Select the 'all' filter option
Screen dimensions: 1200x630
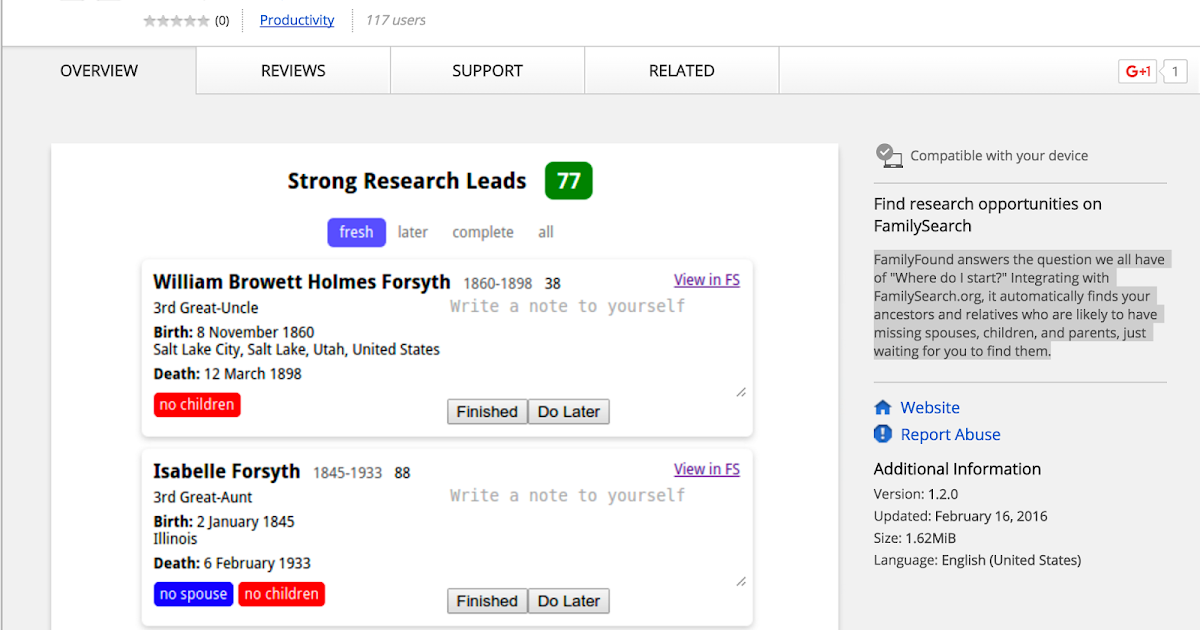545,232
